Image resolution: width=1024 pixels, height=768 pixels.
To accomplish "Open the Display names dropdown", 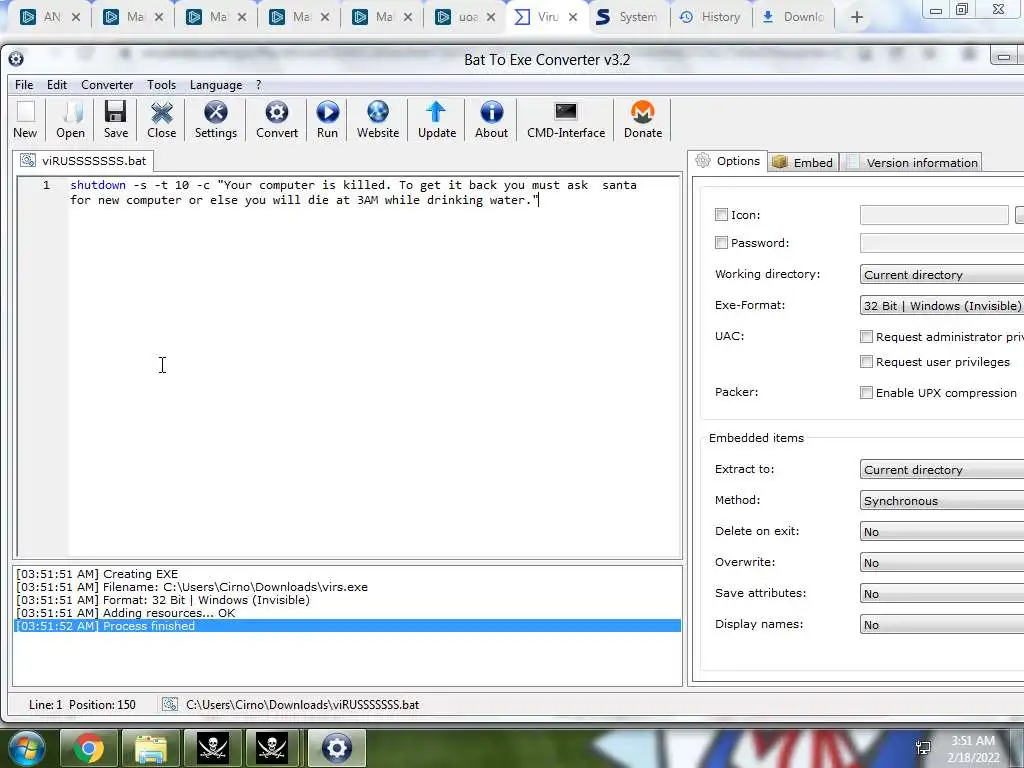I will pyautogui.click(x=942, y=624).
